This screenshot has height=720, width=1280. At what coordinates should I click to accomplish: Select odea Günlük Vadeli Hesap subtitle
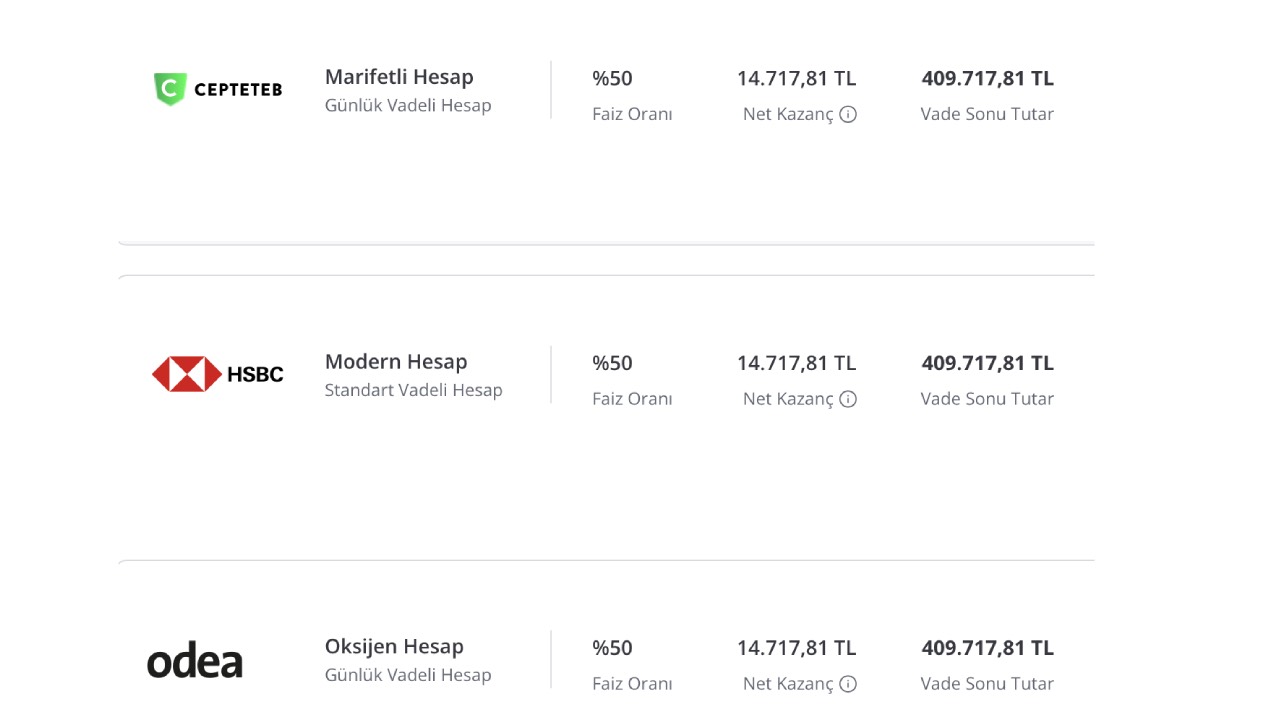[x=408, y=675]
